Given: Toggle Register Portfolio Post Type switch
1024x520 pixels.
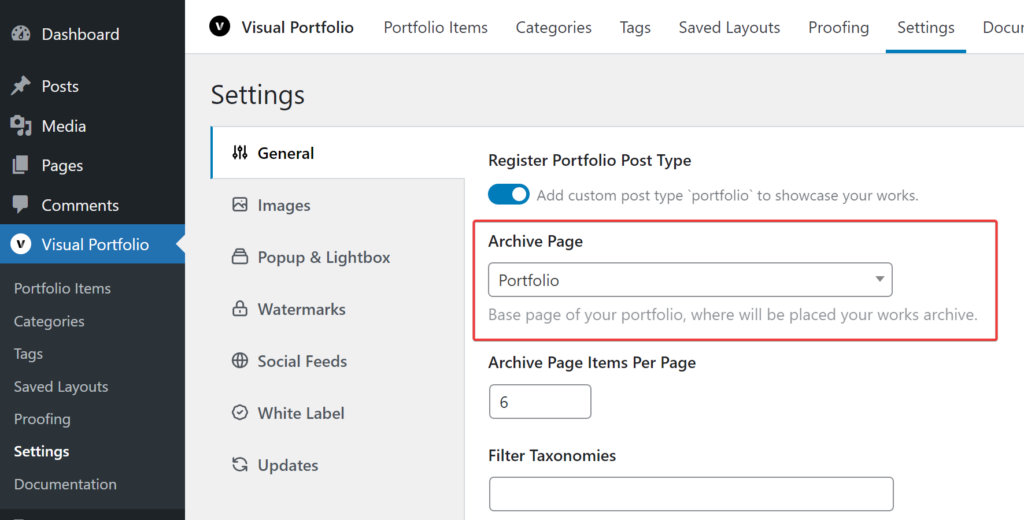Looking at the screenshot, I should tap(509, 194).
